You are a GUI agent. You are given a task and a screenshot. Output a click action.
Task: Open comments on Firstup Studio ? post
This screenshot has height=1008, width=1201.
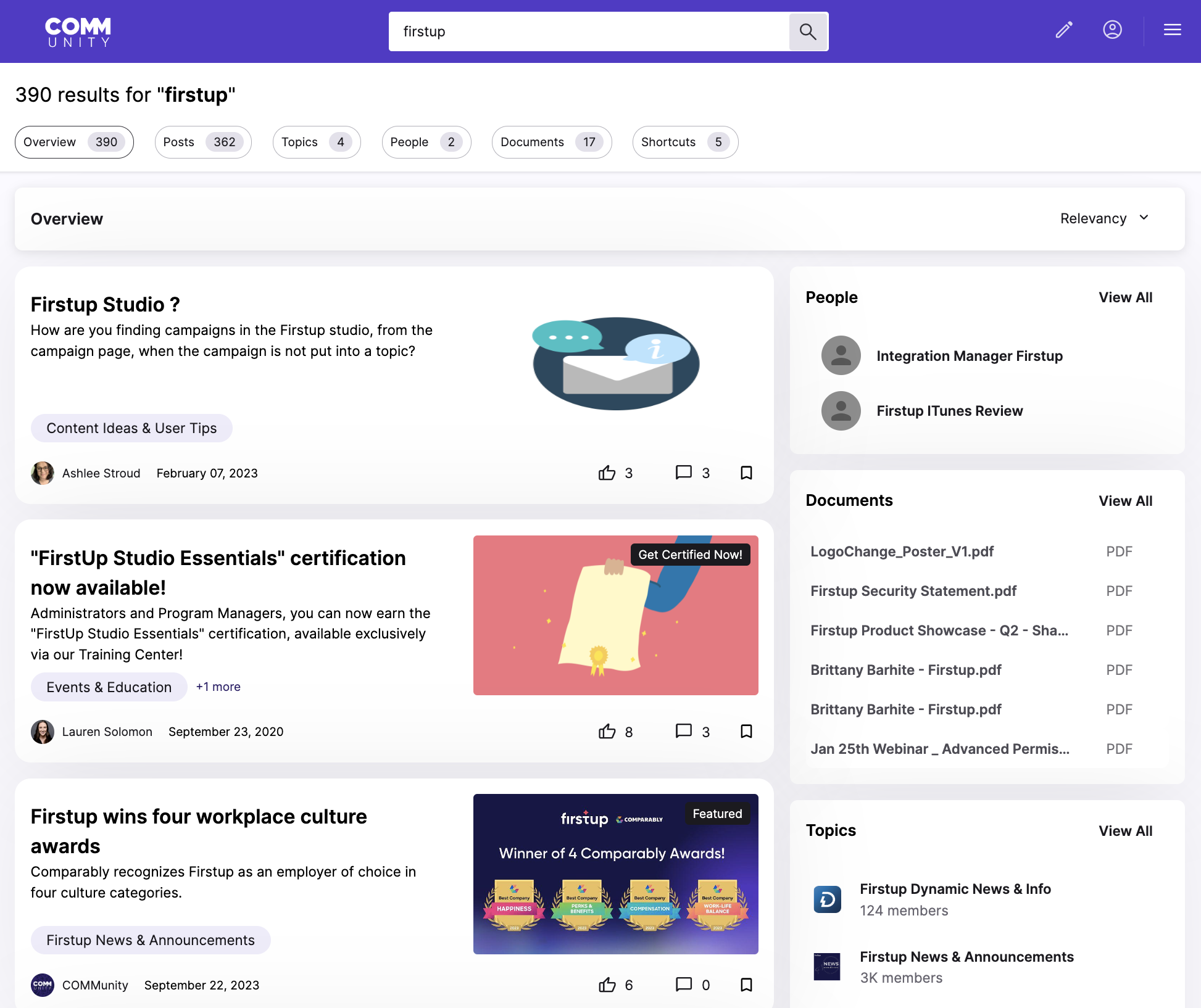click(684, 473)
